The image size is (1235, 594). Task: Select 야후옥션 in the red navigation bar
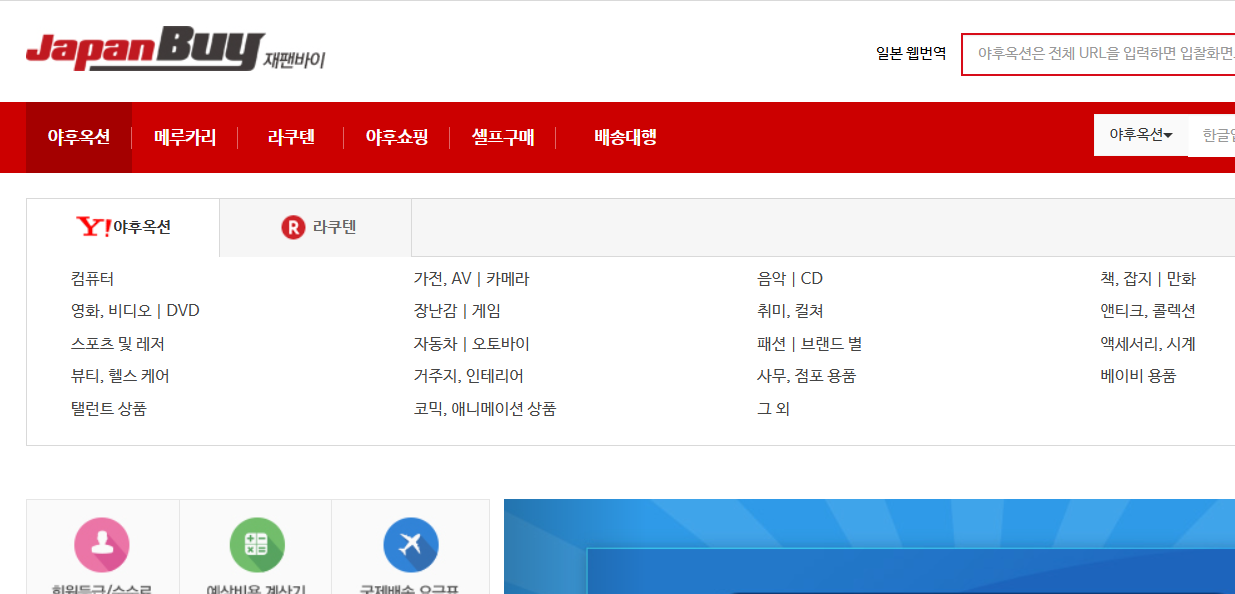pos(78,137)
